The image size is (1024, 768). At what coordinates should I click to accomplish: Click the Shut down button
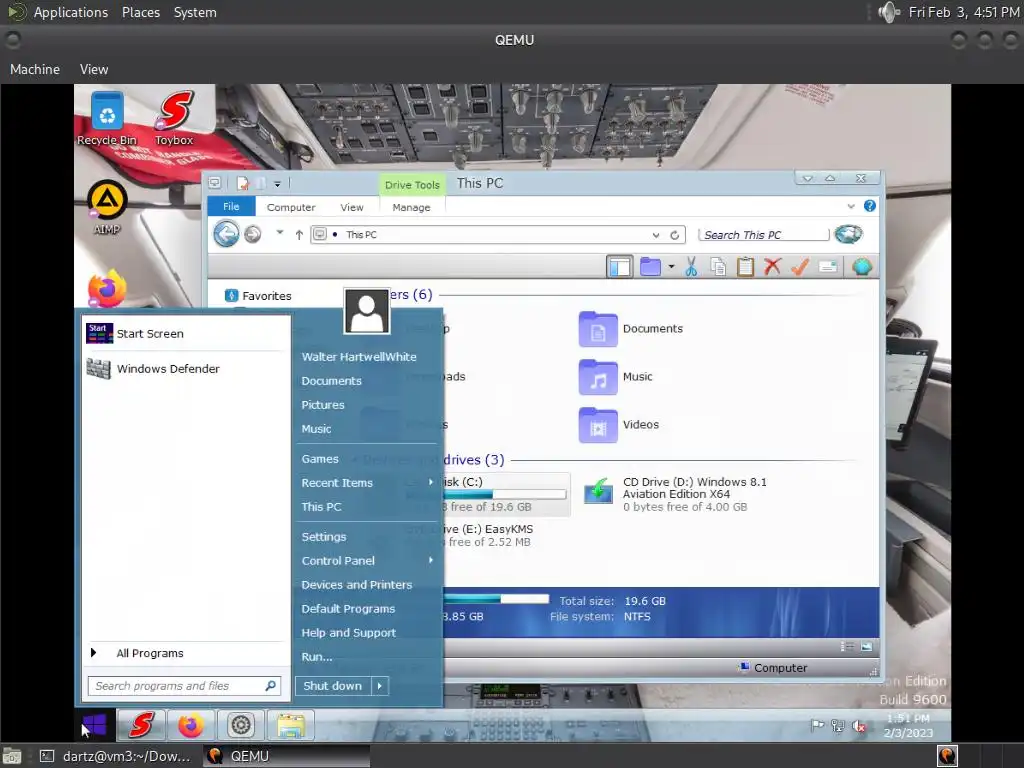click(x=332, y=686)
